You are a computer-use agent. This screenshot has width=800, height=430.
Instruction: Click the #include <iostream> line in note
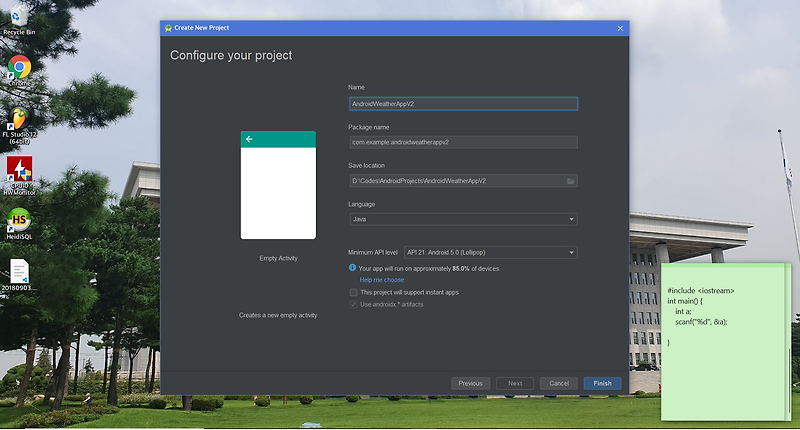(701, 291)
